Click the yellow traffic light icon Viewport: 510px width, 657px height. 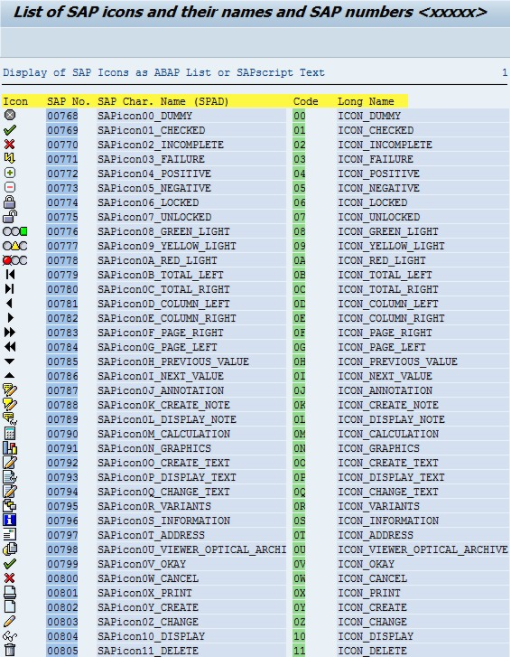[x=15, y=246]
